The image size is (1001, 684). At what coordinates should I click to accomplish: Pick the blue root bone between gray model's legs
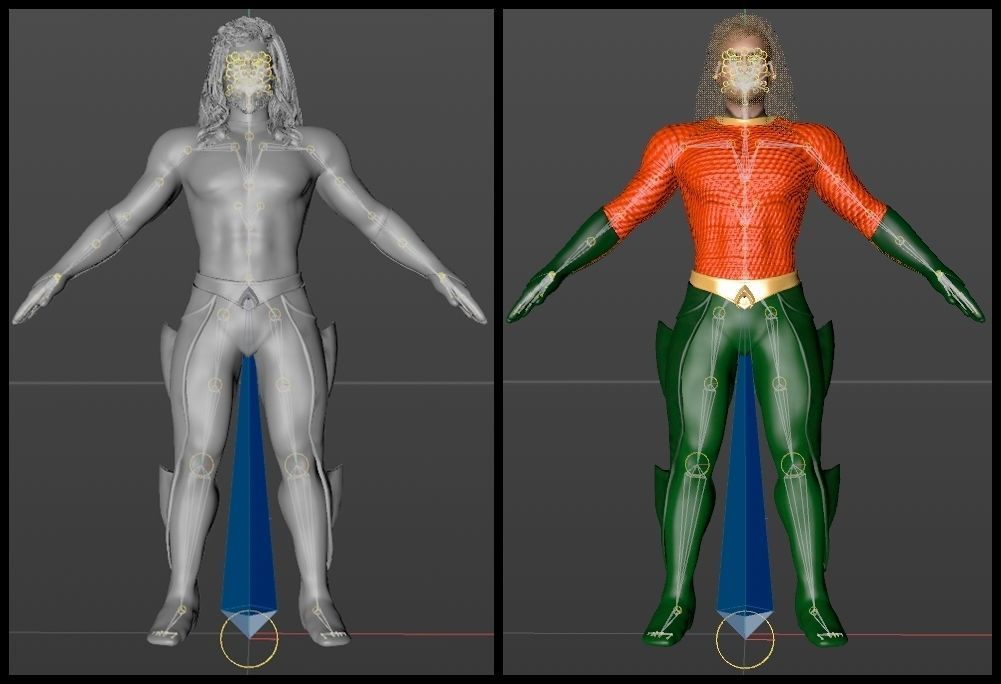coord(248,495)
